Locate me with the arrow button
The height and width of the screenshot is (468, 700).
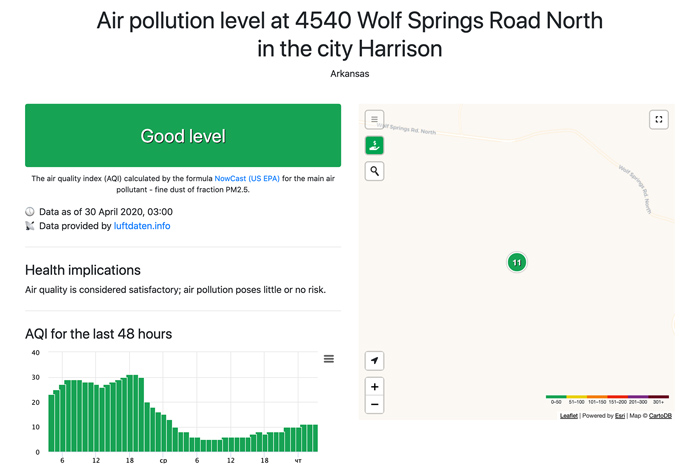[x=374, y=360]
